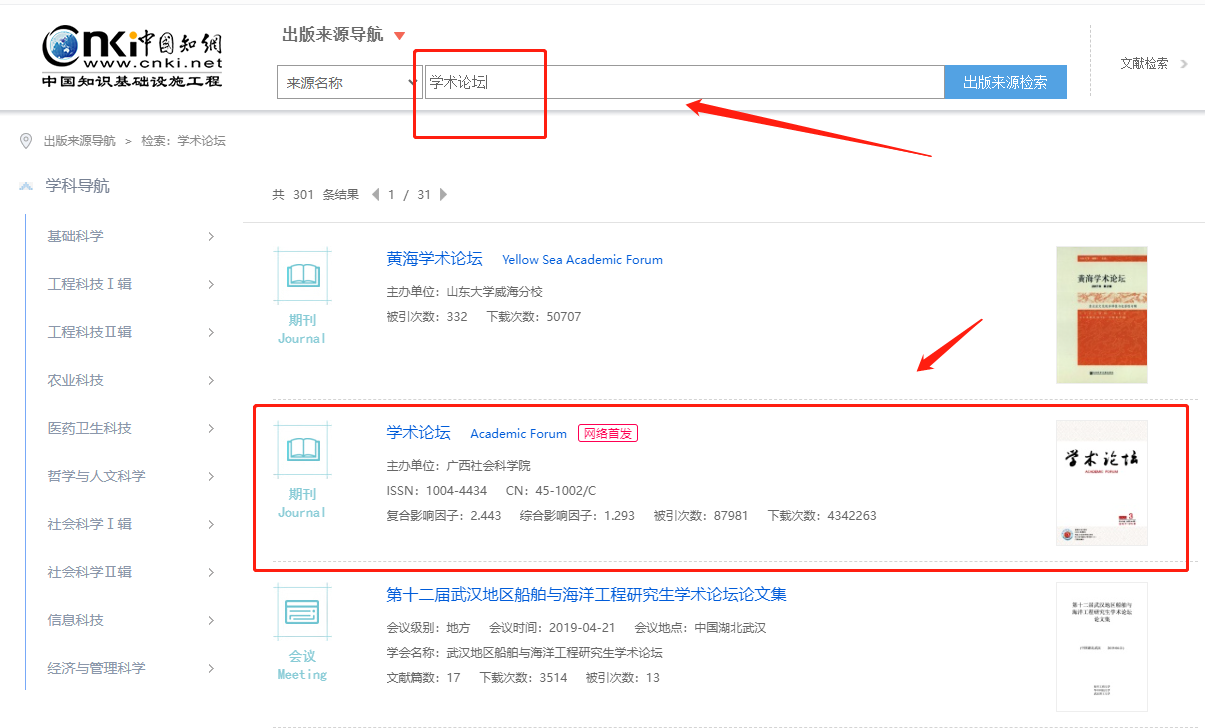Click the 出版来源检索 search button
Image resolution: width=1205 pixels, height=728 pixels.
pos(1005,83)
